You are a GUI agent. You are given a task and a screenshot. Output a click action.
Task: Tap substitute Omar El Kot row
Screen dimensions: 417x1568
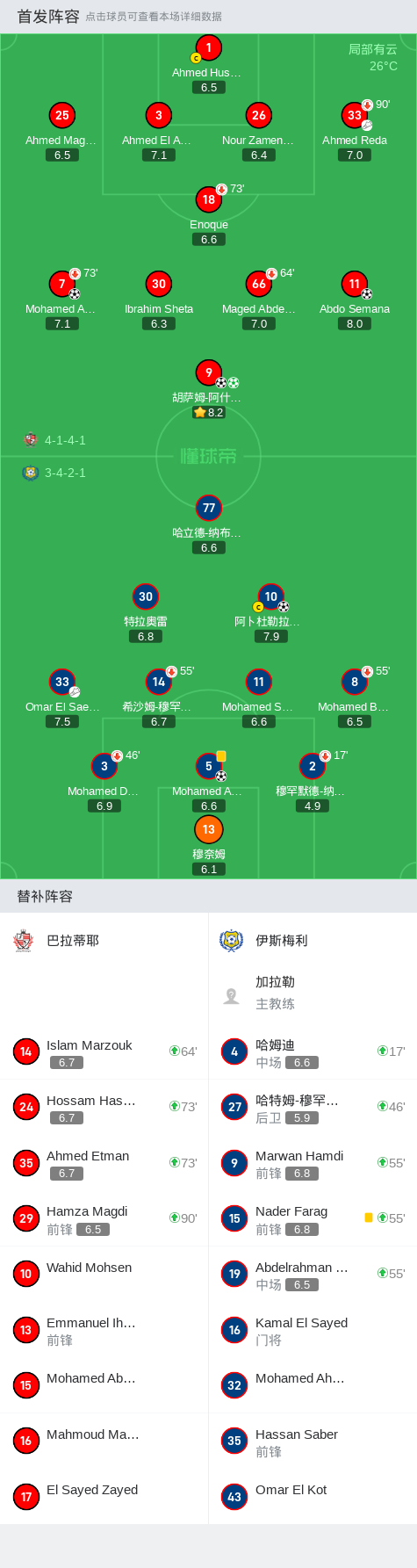click(313, 1496)
